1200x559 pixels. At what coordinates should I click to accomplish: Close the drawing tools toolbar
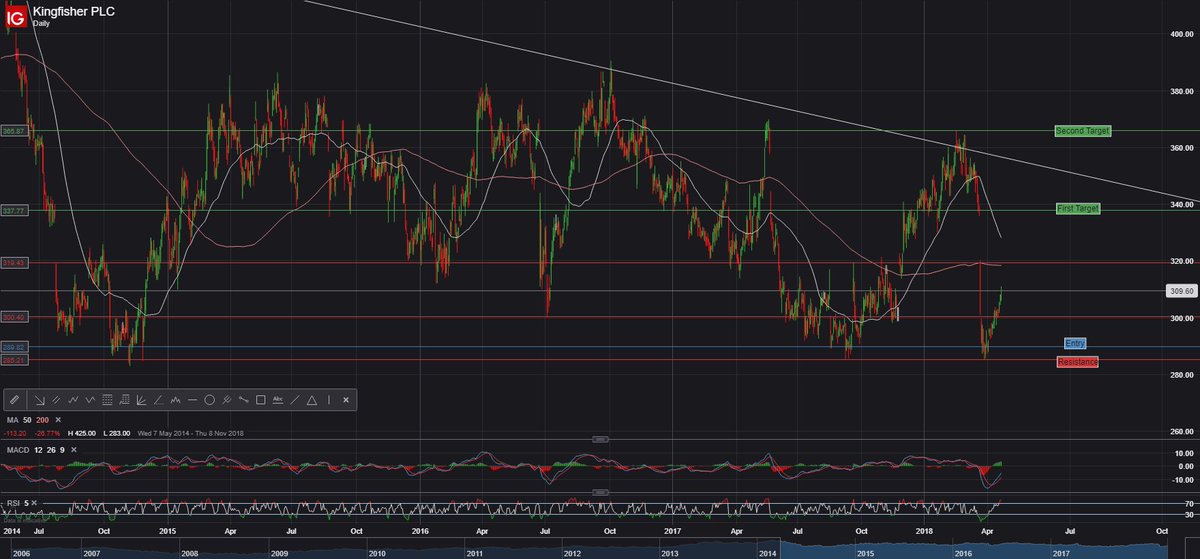346,400
